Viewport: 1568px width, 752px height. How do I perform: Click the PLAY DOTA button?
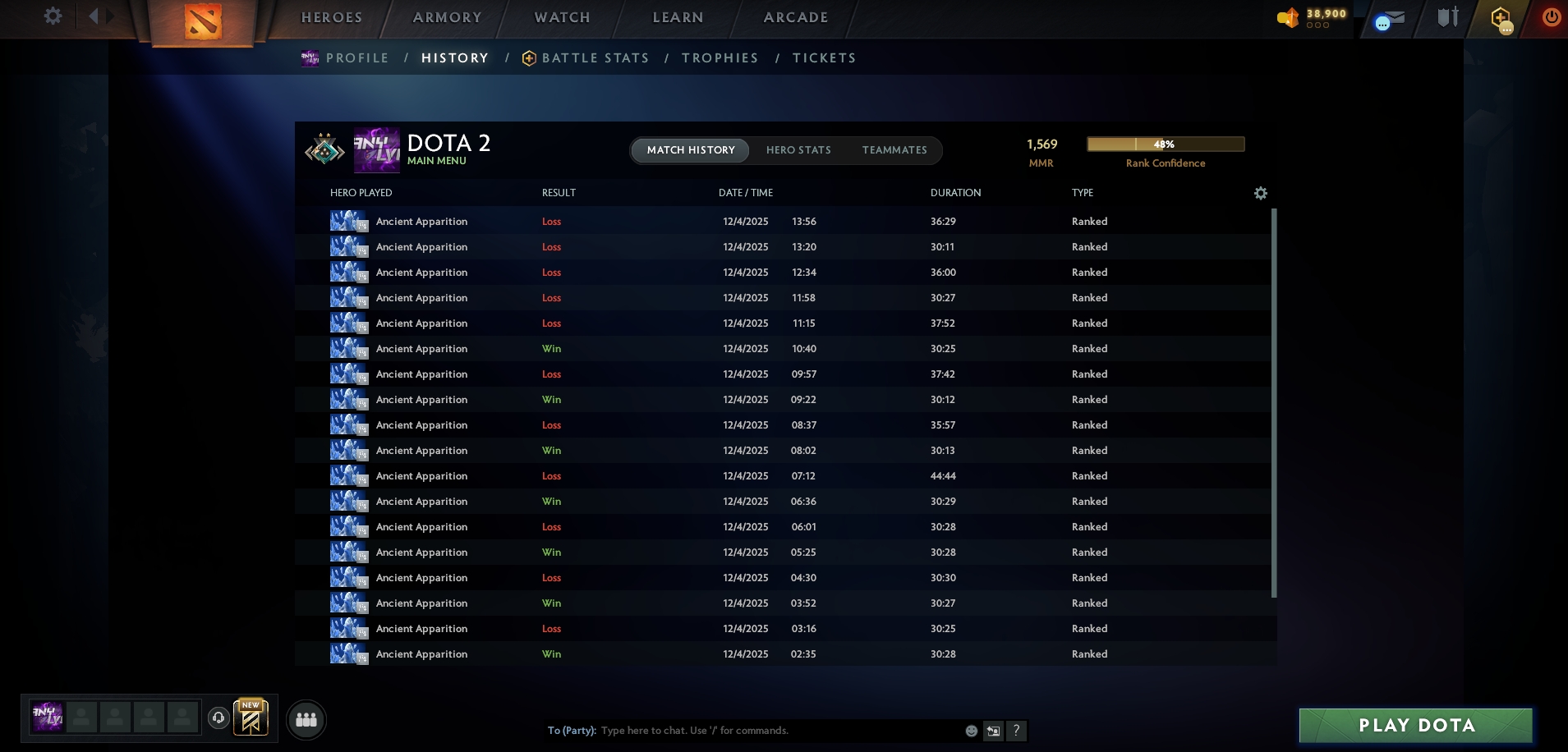[x=1416, y=726]
